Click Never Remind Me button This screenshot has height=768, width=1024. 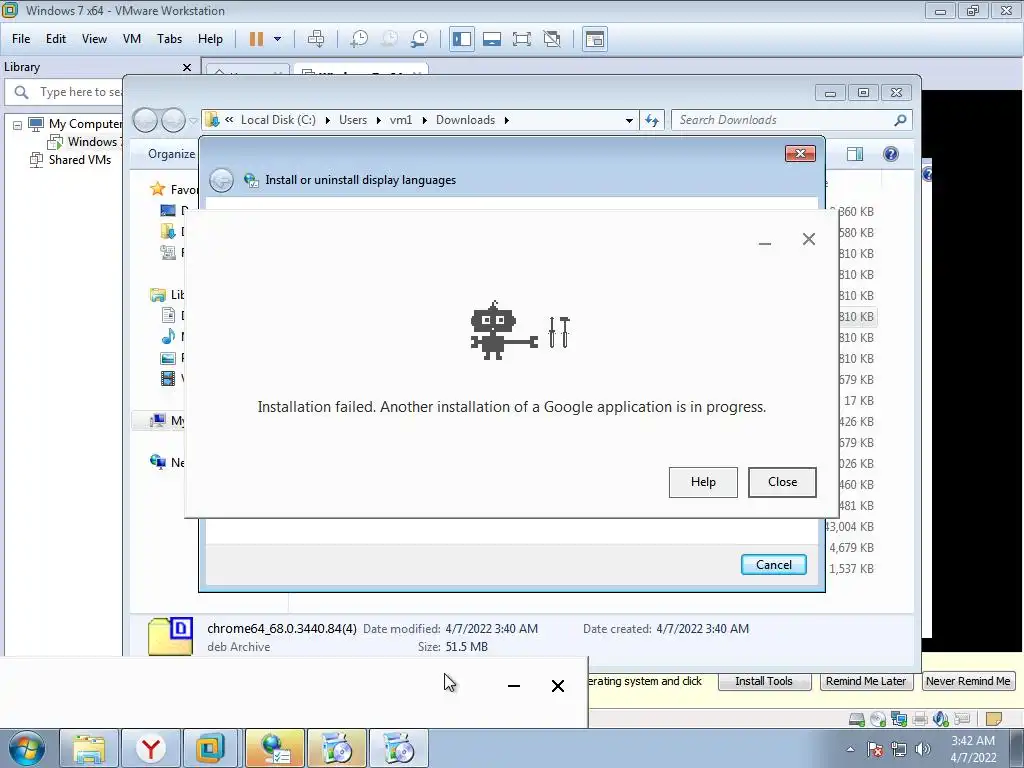(968, 681)
